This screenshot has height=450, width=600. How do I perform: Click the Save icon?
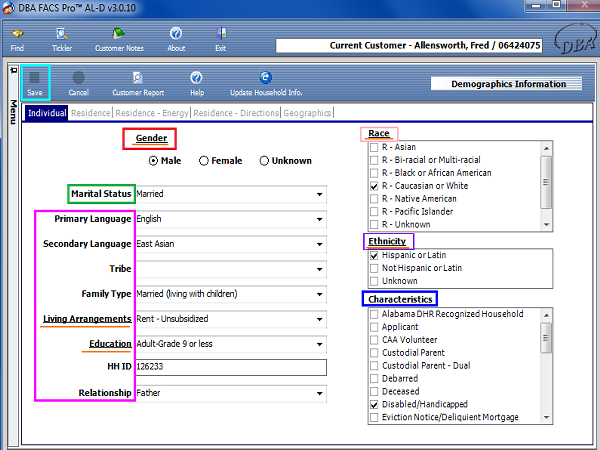[x=35, y=83]
